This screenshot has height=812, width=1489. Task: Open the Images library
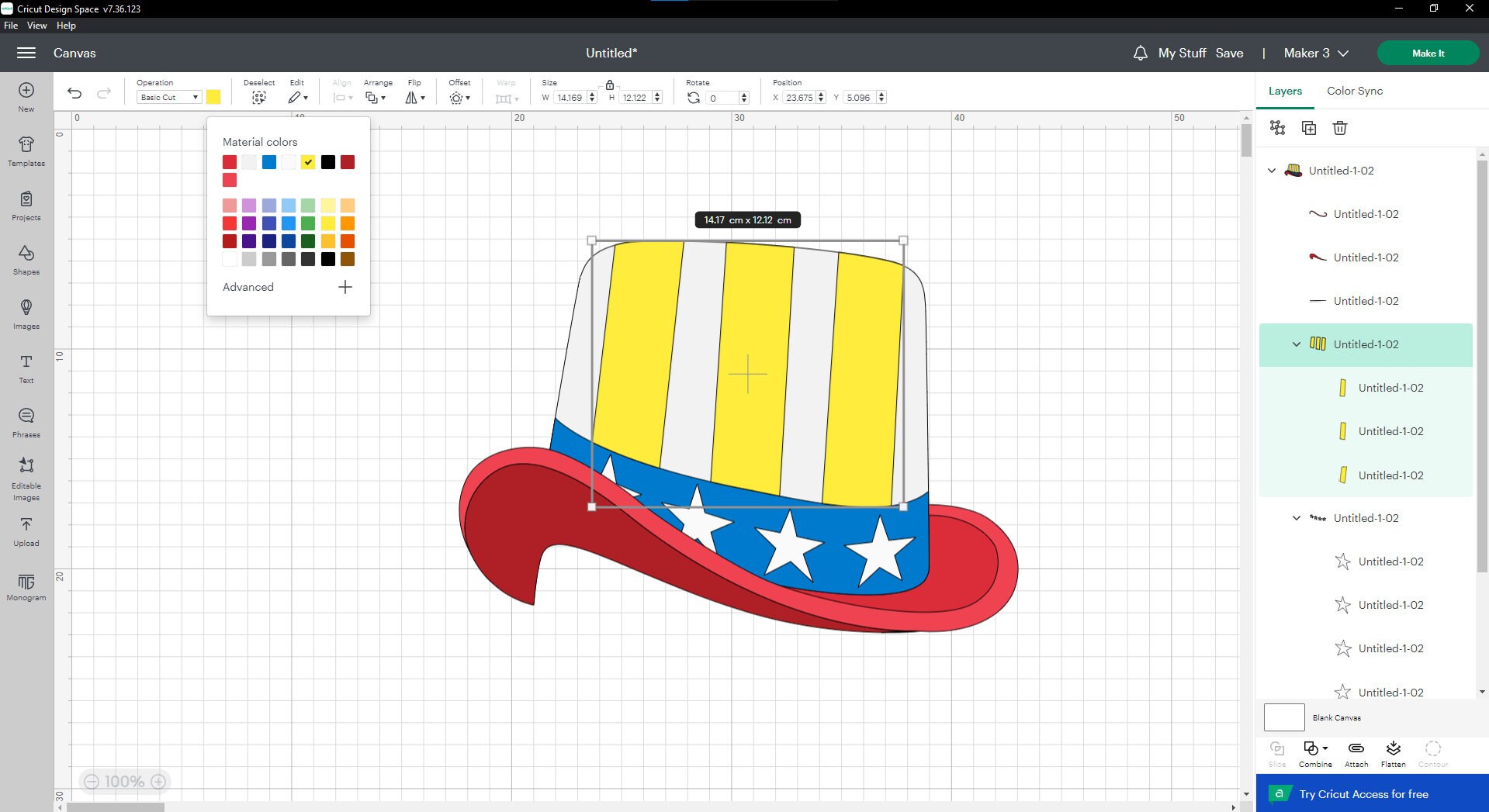26,314
